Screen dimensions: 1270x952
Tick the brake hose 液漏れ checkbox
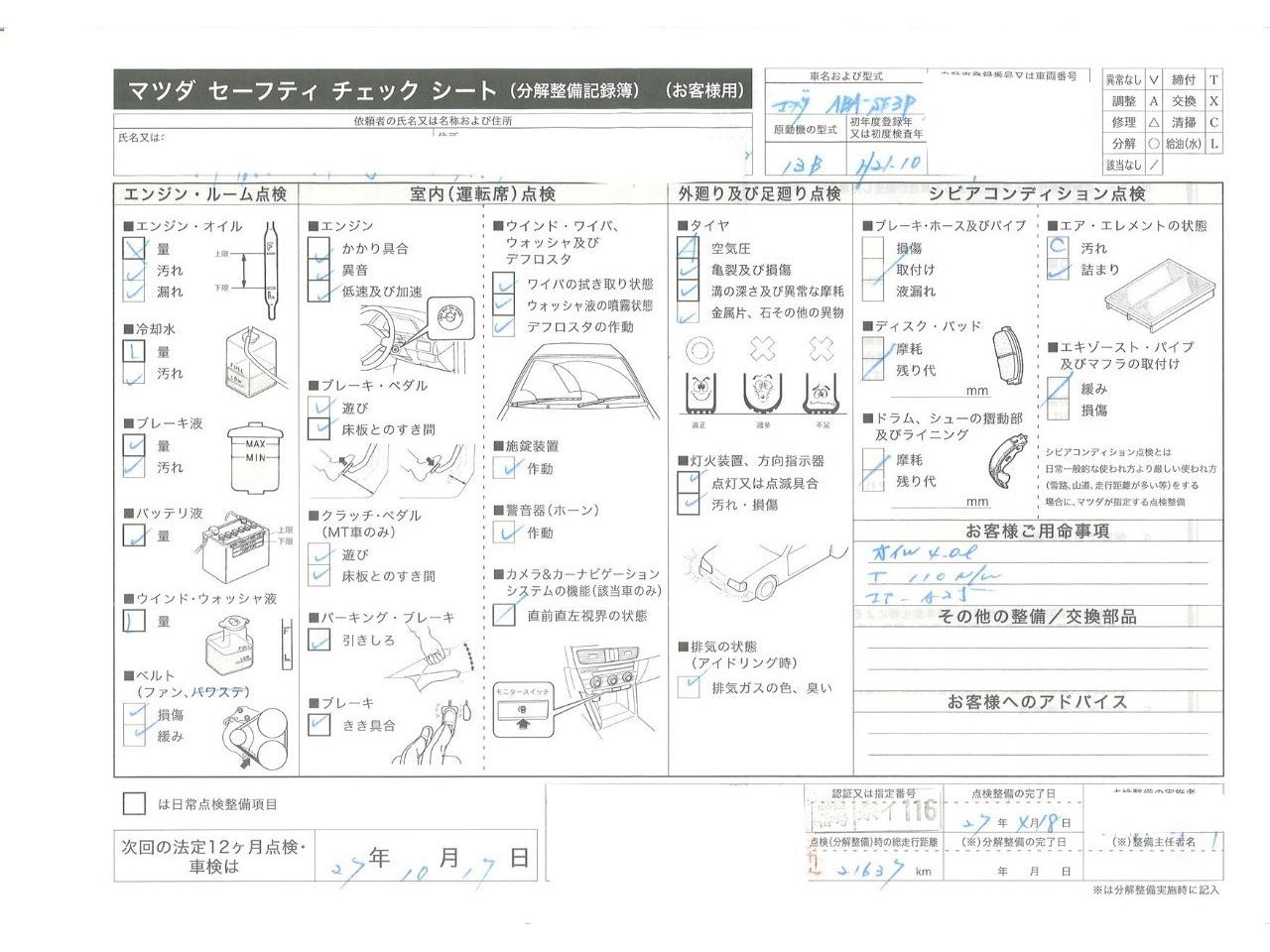[873, 292]
